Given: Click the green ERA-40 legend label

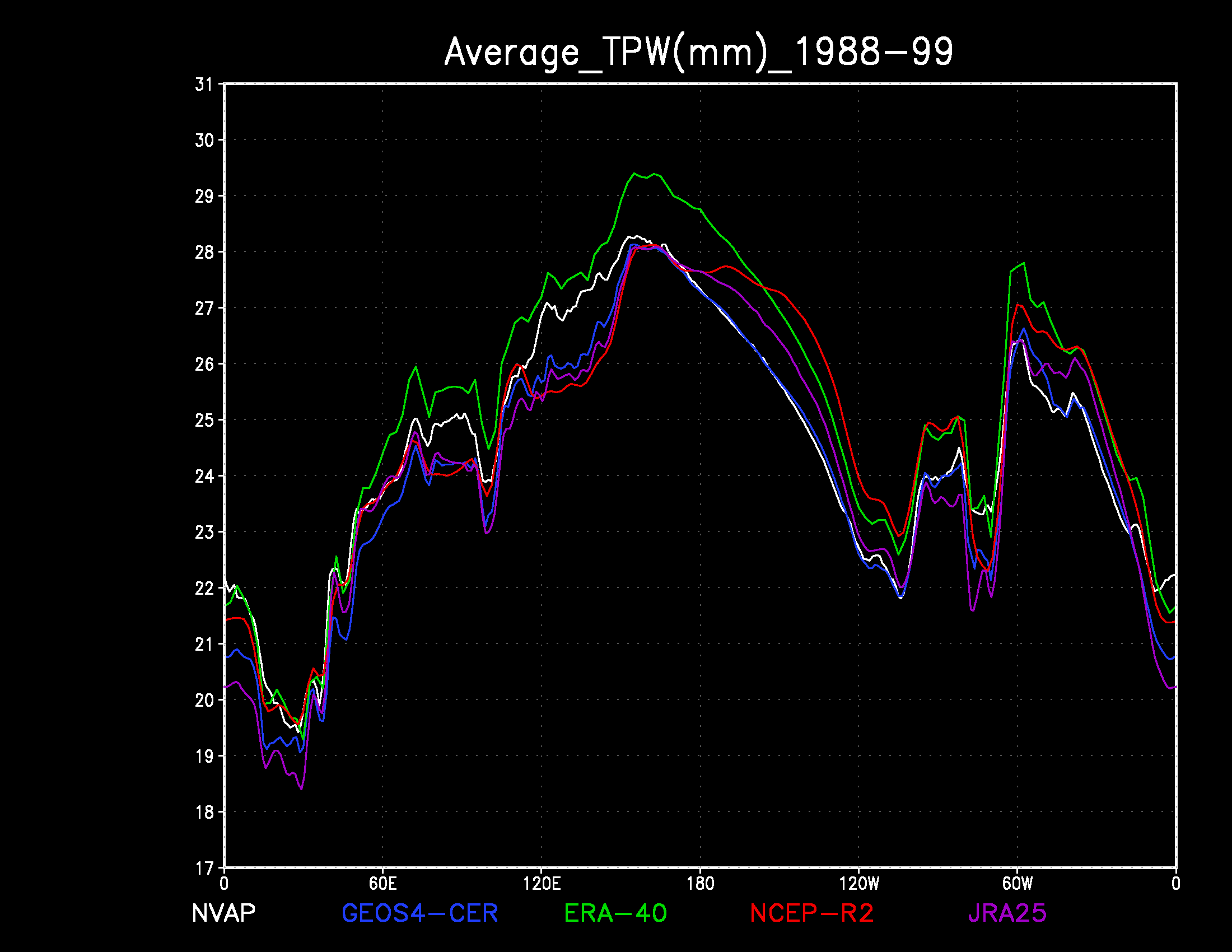Looking at the screenshot, I should pos(615,913).
